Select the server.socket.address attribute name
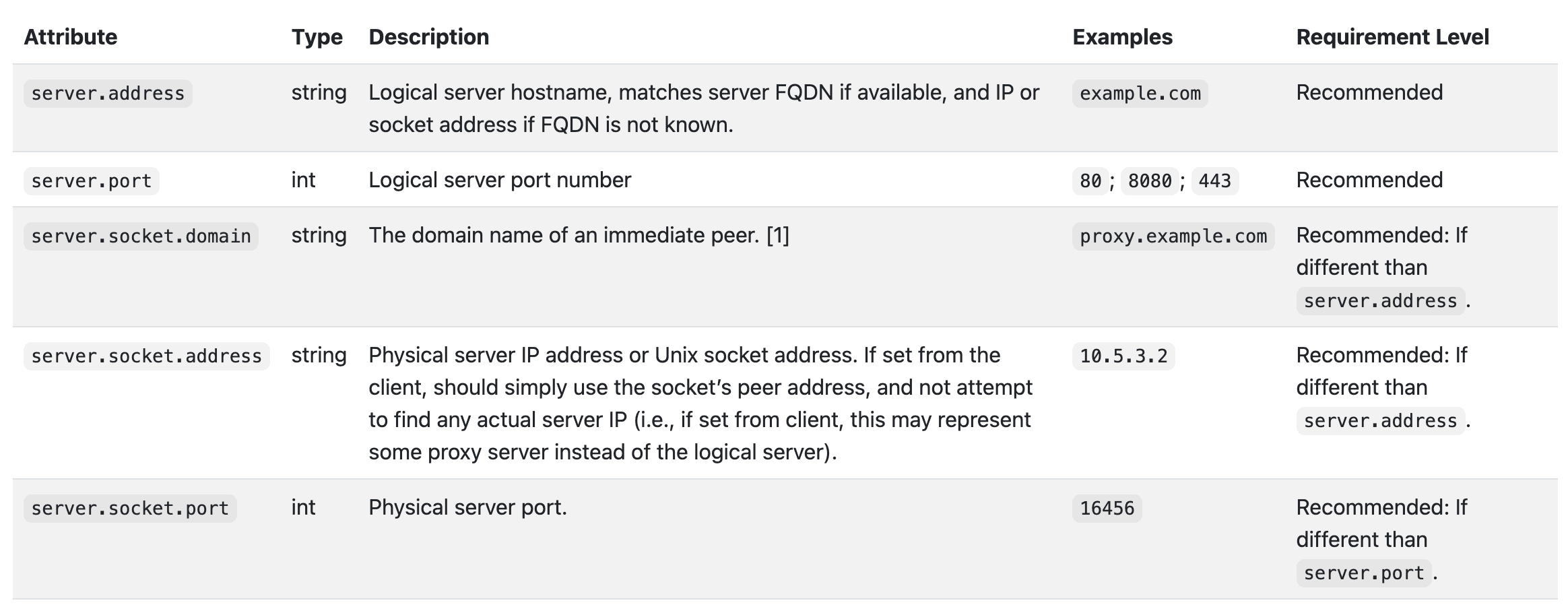This screenshot has height=613, width=1568. (146, 356)
